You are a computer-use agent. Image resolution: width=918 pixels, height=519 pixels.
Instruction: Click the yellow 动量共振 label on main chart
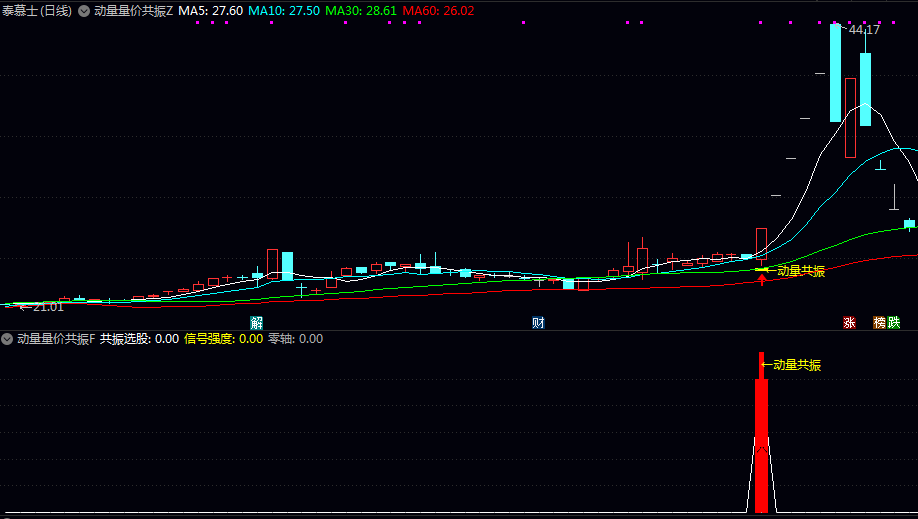pos(800,271)
